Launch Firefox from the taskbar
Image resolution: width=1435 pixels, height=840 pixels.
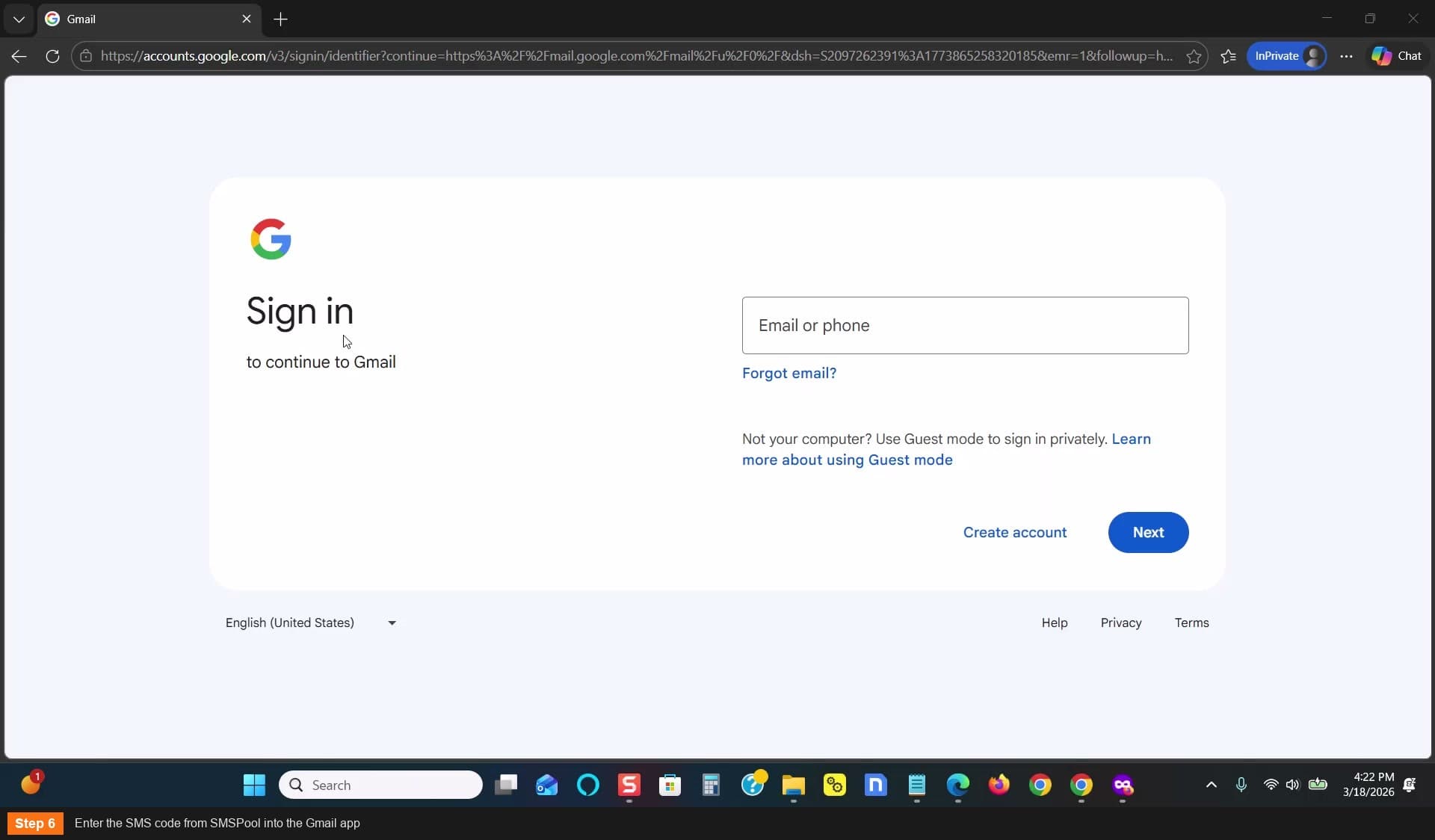999,785
